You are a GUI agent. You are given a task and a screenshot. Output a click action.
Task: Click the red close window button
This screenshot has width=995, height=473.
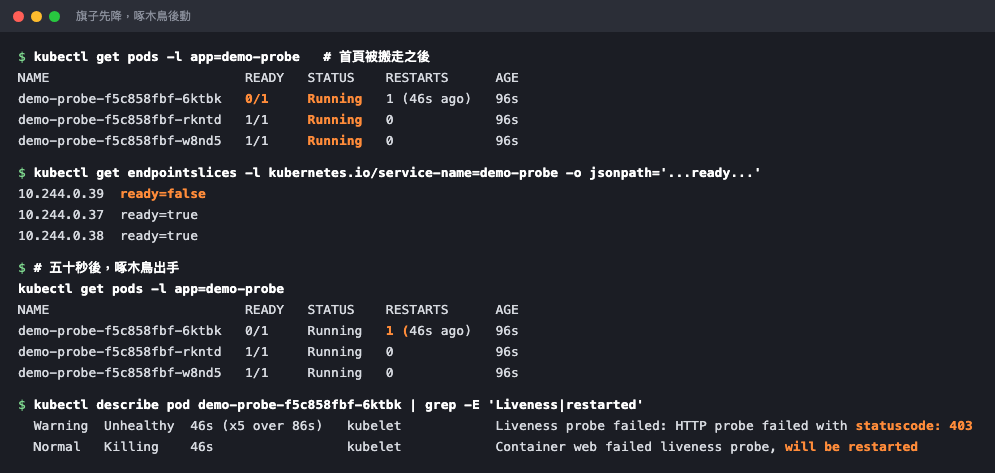18,17
